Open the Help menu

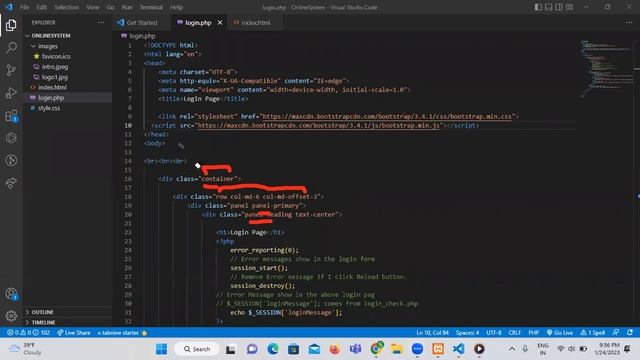click(x=176, y=7)
